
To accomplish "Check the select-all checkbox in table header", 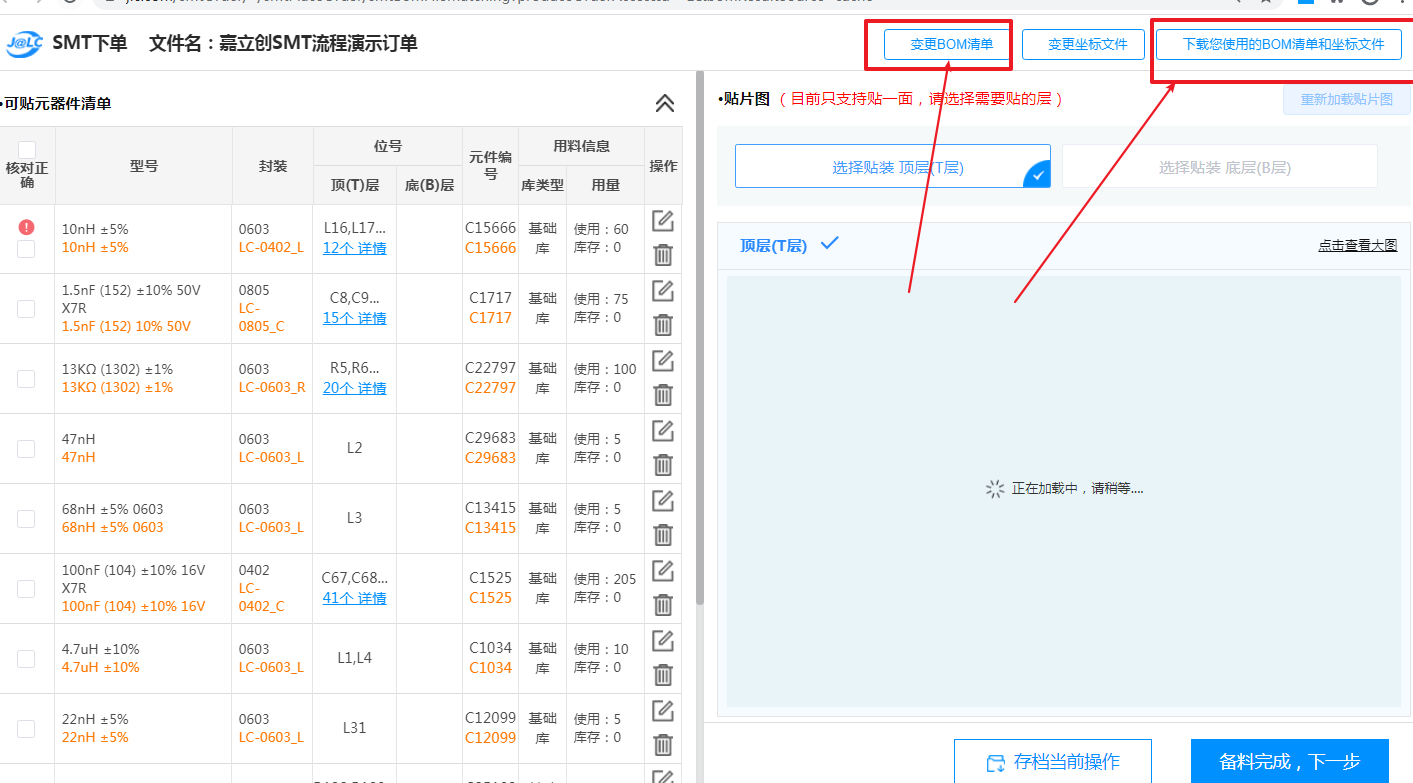I will coord(27,150).
